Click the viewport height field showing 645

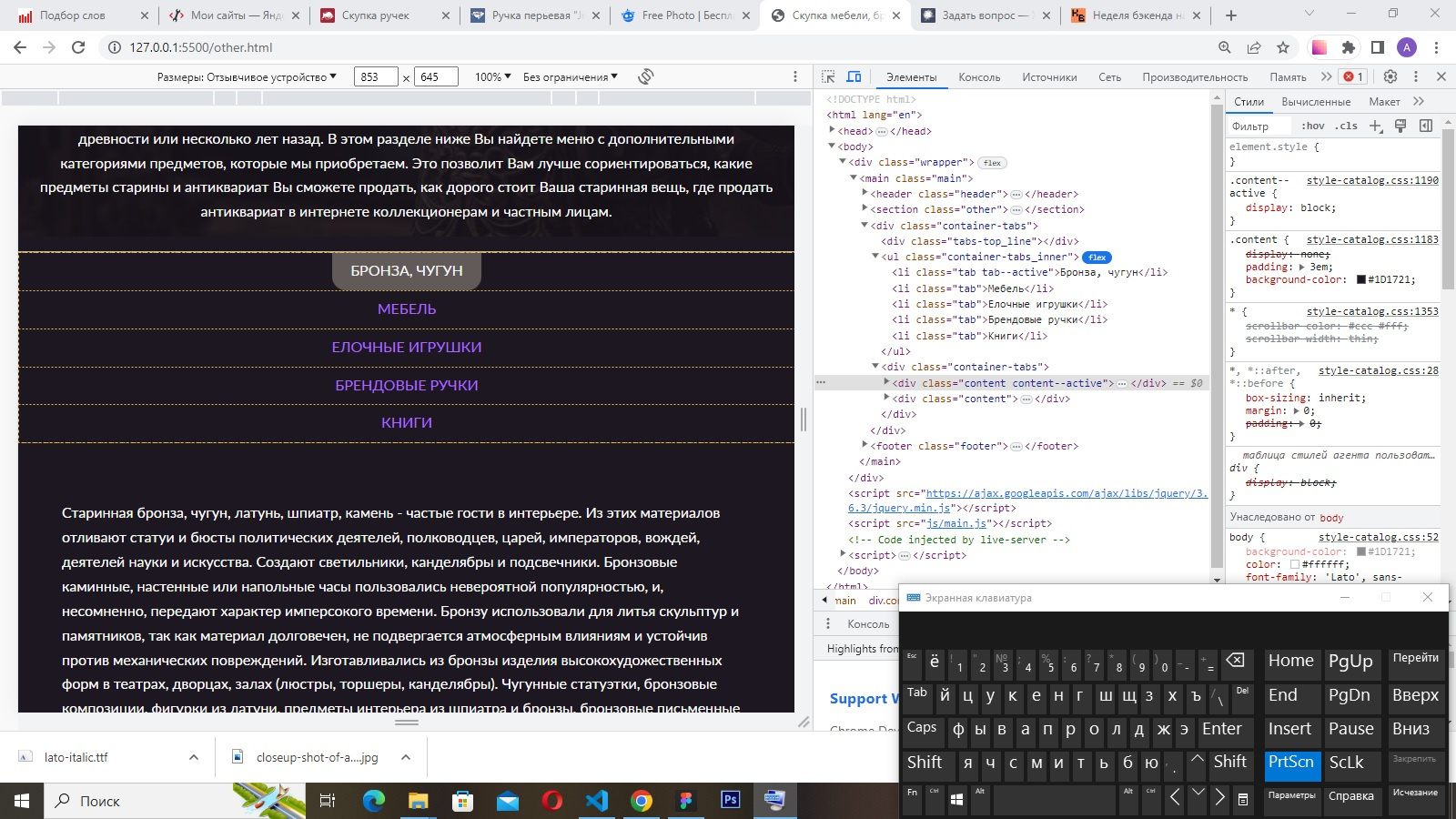[x=436, y=77]
